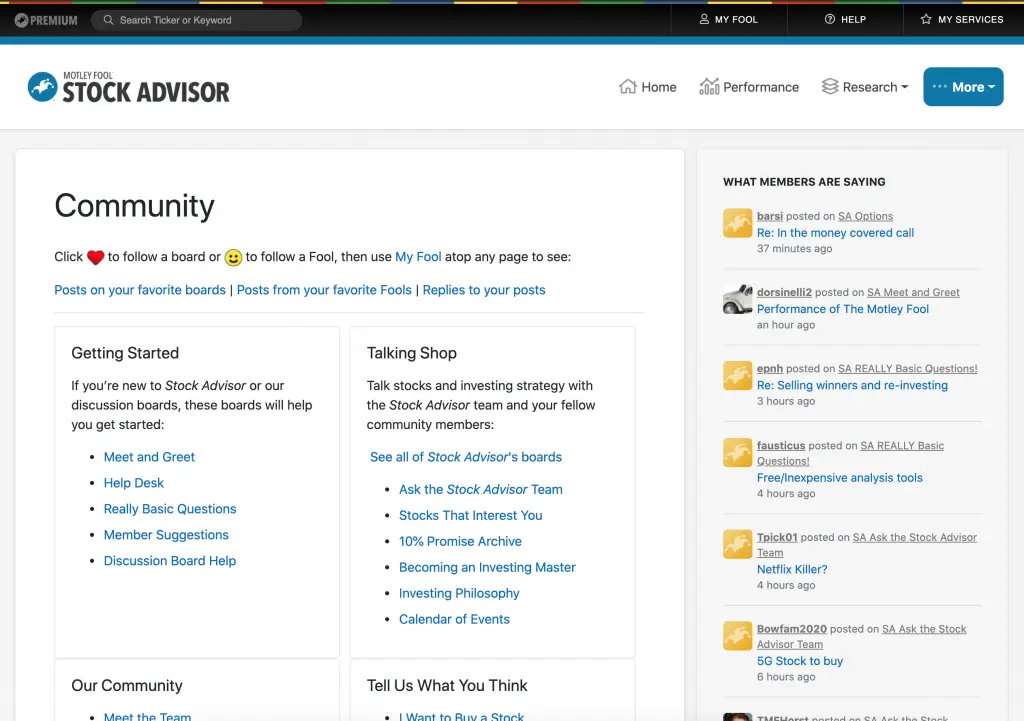View barsi's user profile
The width and height of the screenshot is (1024, 721).
770,216
